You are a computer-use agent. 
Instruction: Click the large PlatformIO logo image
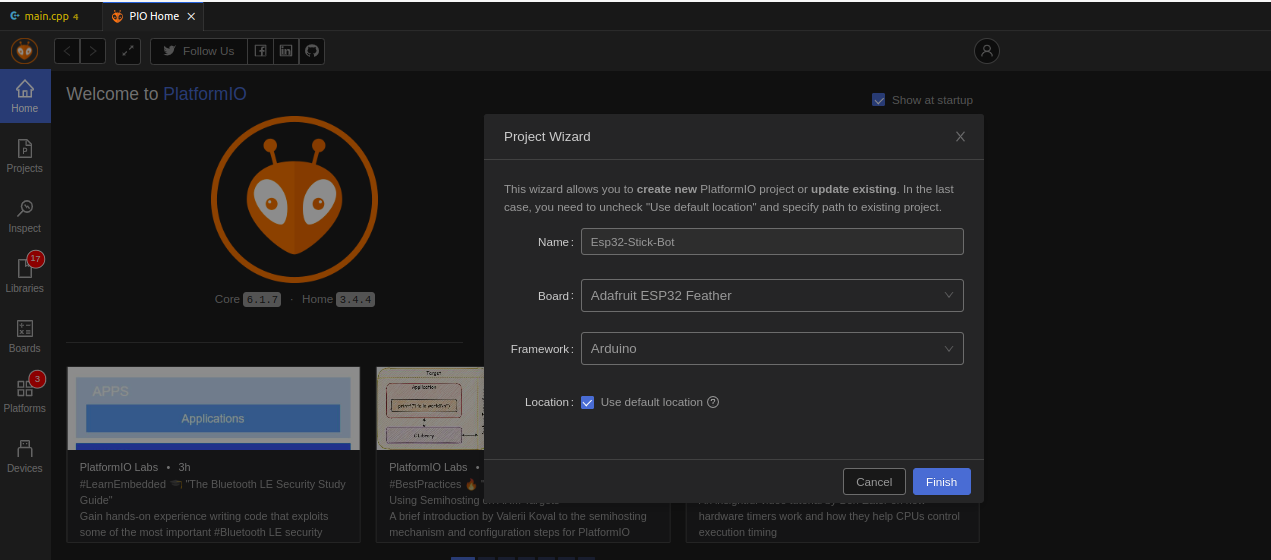[x=294, y=199]
